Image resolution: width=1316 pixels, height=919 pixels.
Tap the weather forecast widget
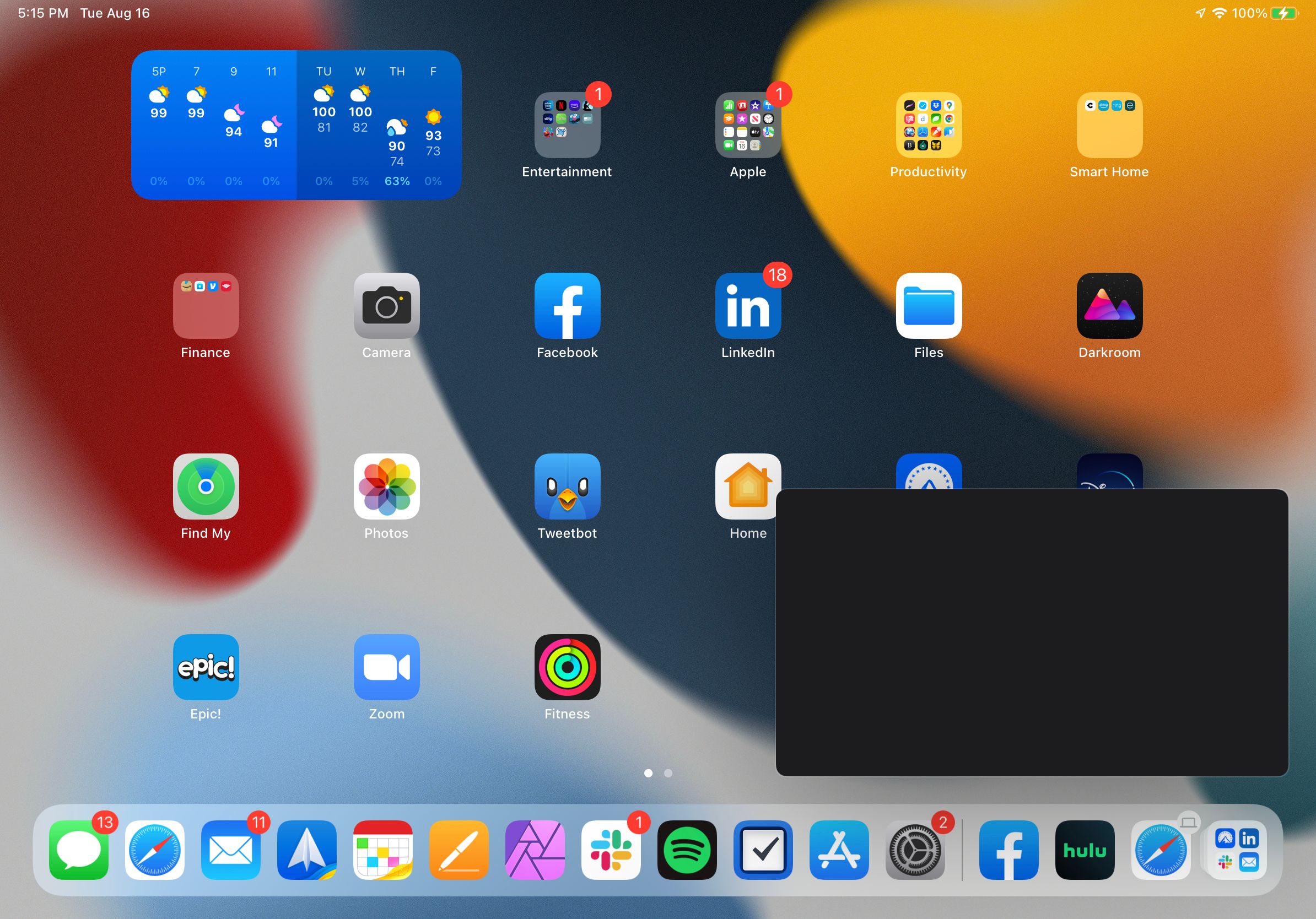(x=296, y=125)
